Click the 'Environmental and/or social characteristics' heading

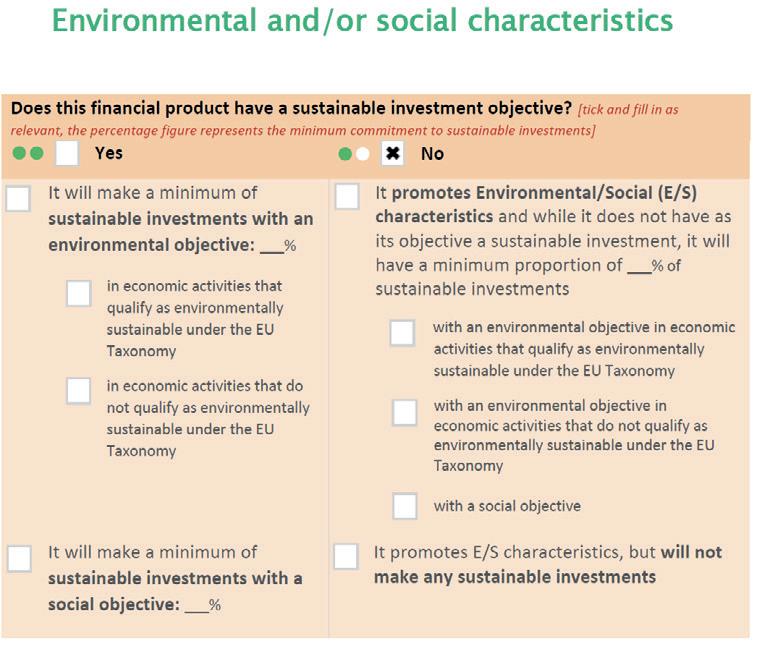(362, 21)
